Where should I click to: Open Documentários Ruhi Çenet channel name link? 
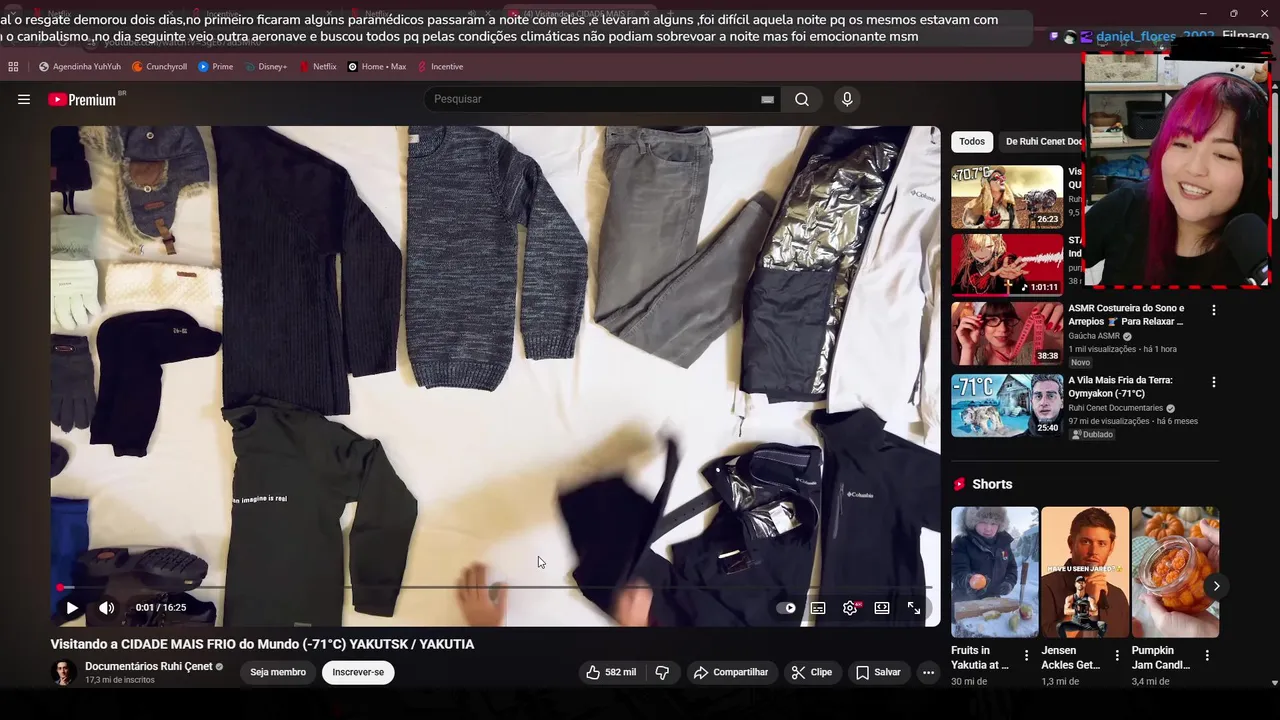pos(148,666)
